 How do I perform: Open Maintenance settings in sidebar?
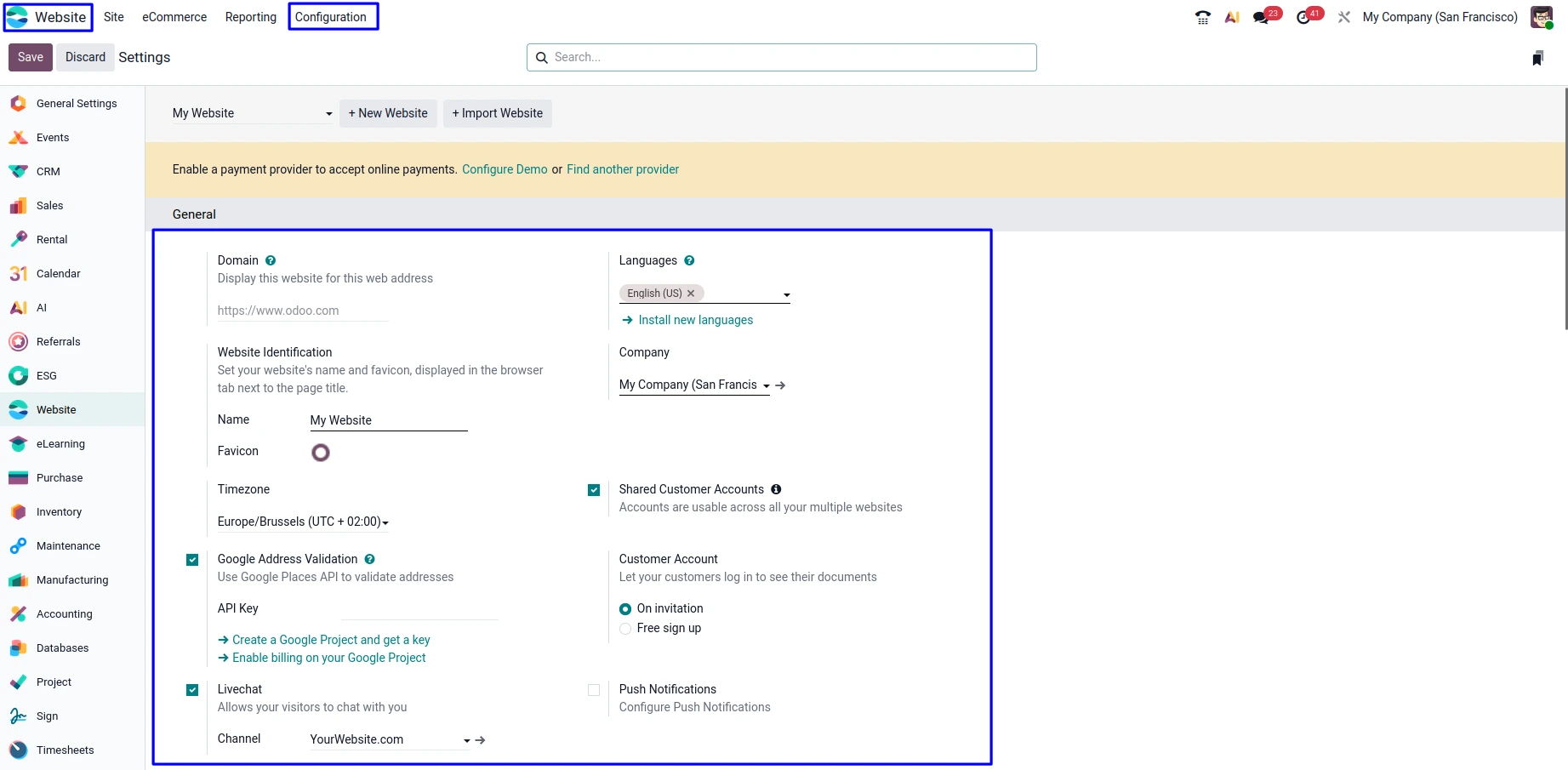pyautogui.click(x=72, y=545)
